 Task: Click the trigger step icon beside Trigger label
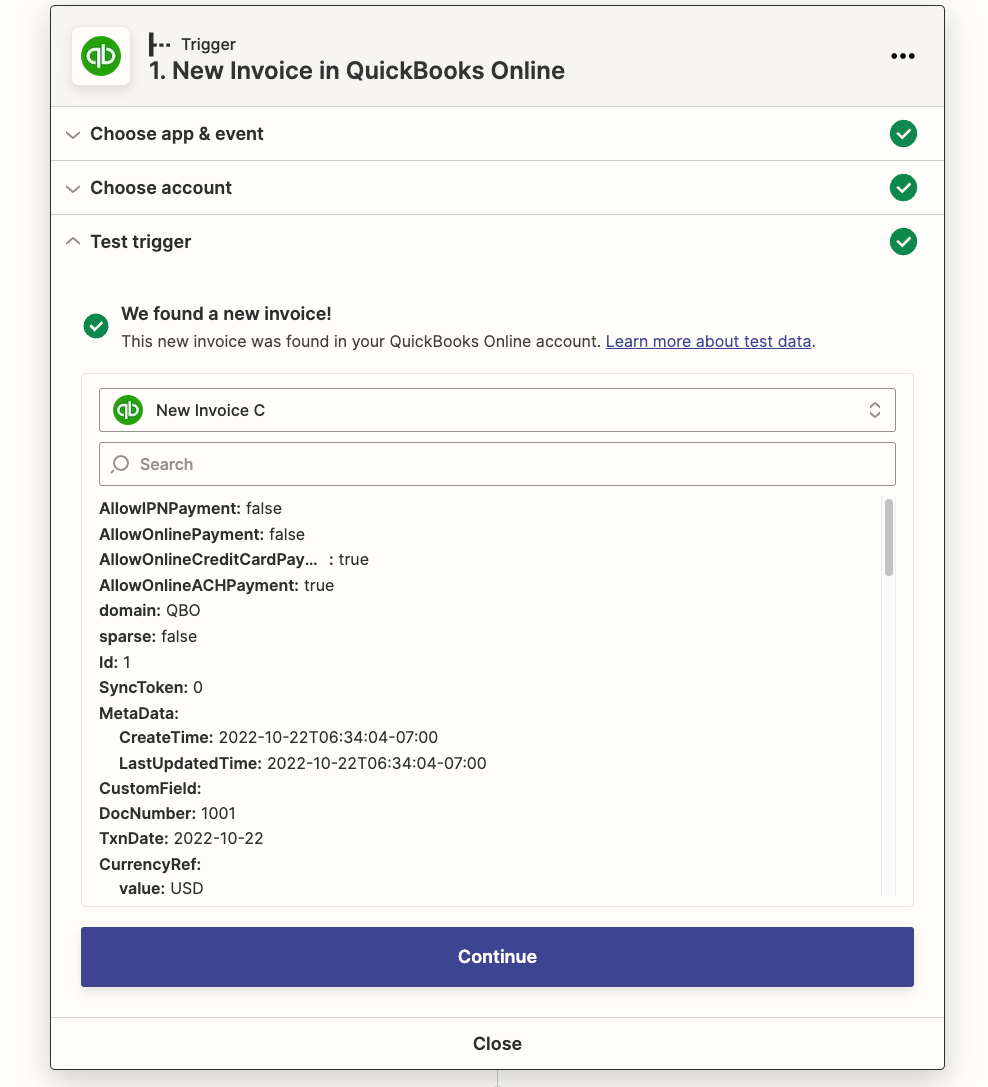click(159, 44)
